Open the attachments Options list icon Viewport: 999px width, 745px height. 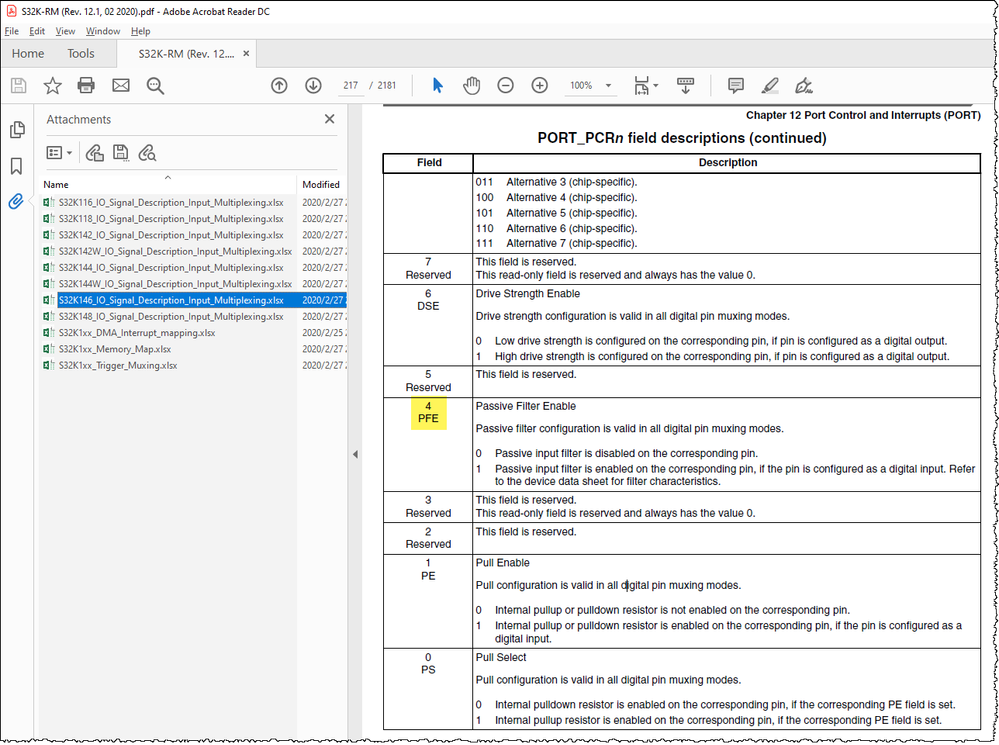(x=59, y=153)
